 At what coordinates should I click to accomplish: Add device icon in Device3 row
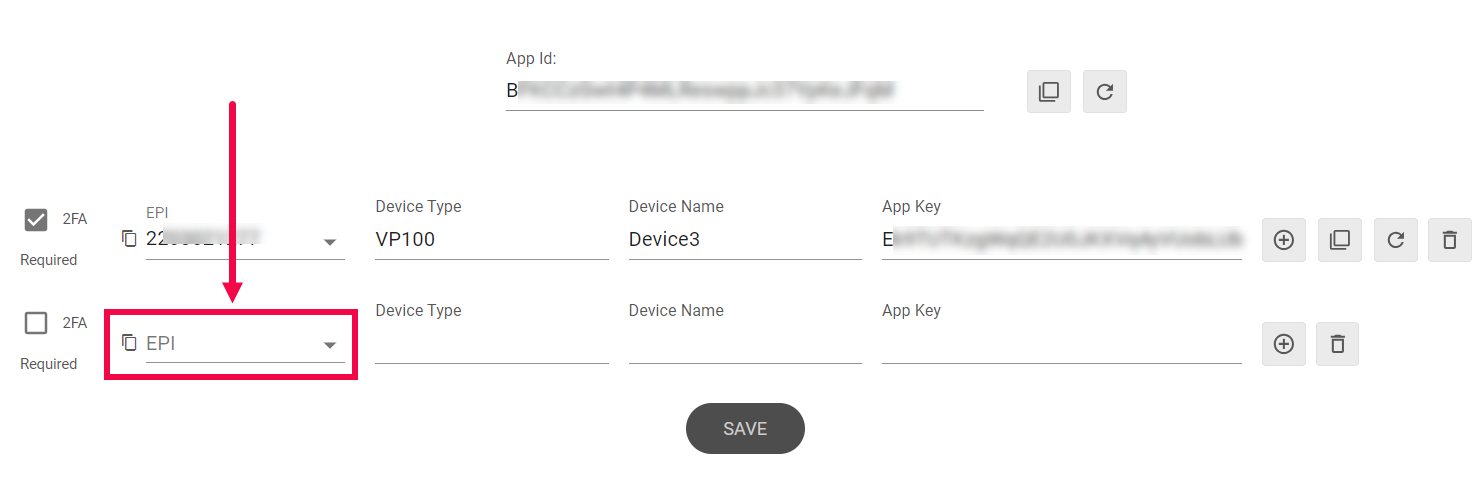[x=1284, y=240]
